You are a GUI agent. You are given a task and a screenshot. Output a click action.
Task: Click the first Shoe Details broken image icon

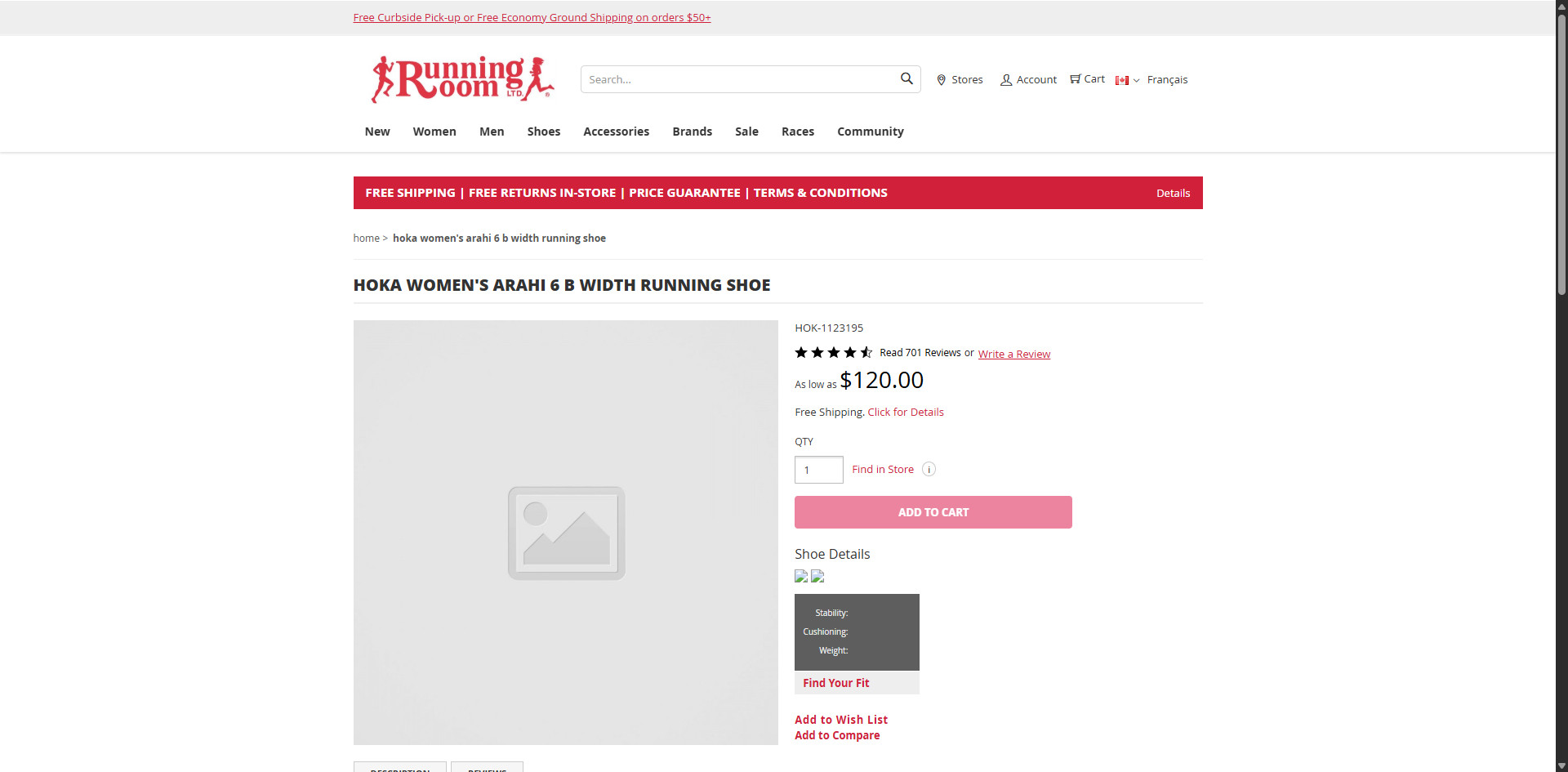(x=801, y=576)
